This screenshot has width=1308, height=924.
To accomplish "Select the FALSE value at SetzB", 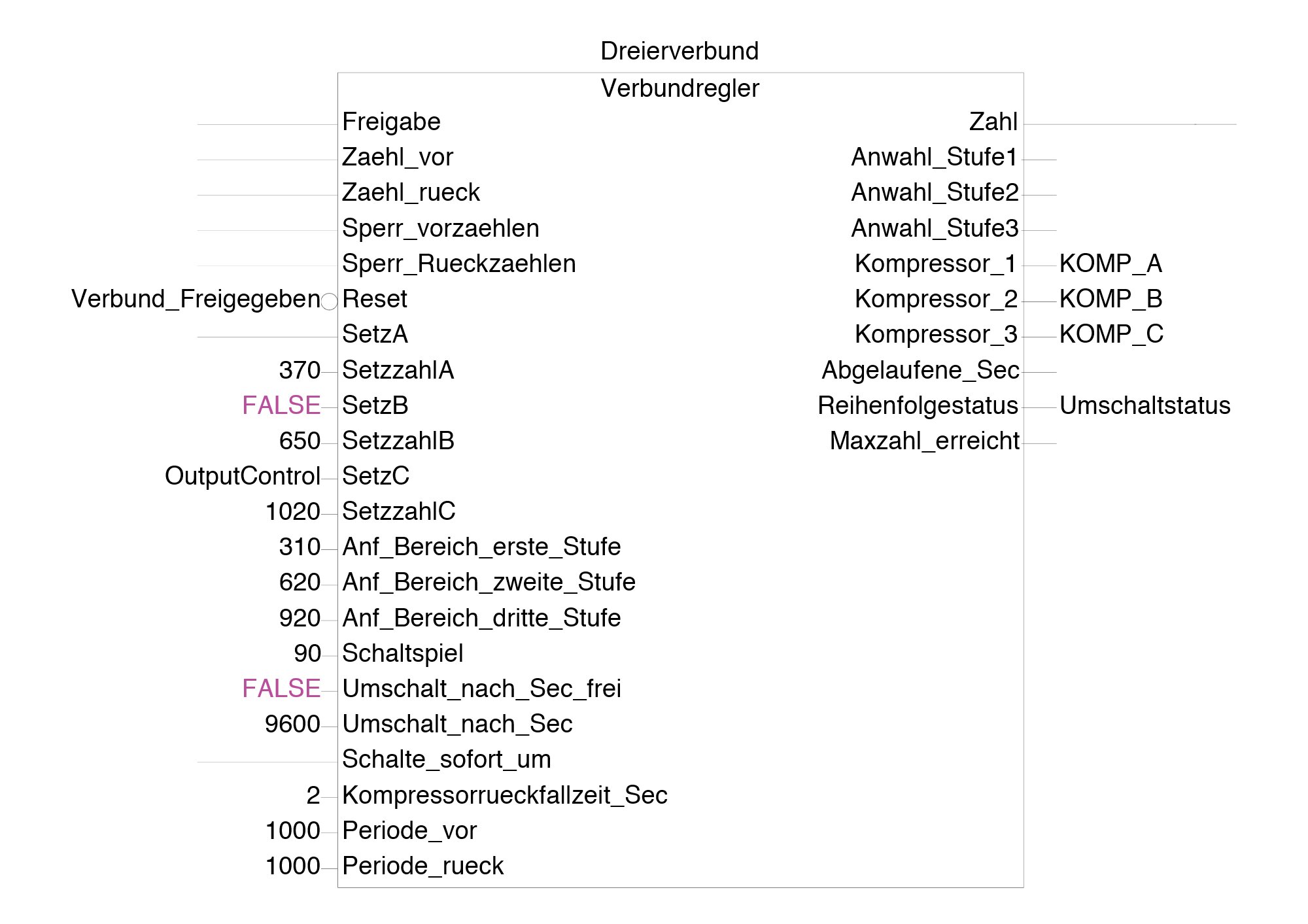I will 281,405.
